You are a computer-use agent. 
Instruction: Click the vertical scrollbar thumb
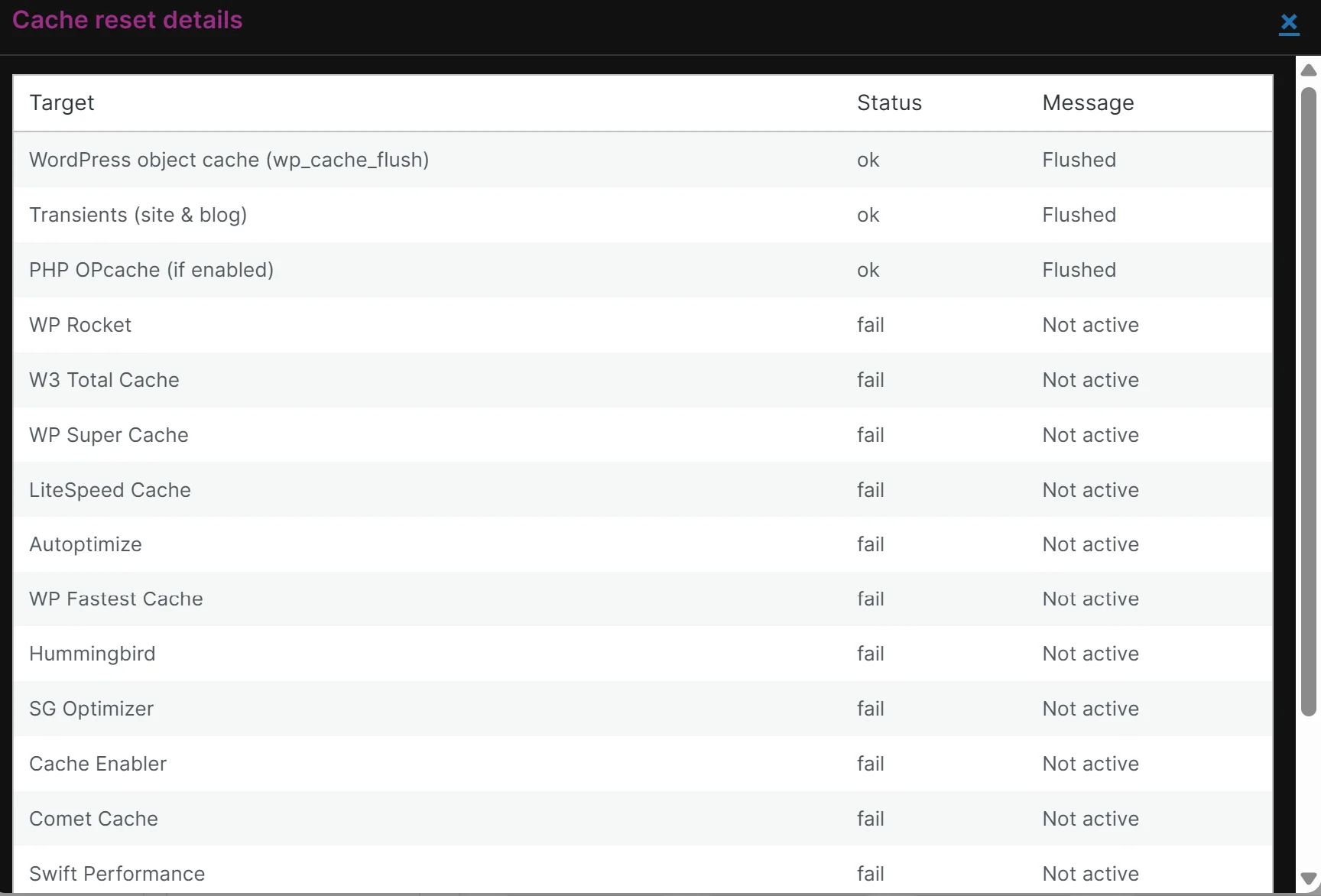click(x=1308, y=401)
